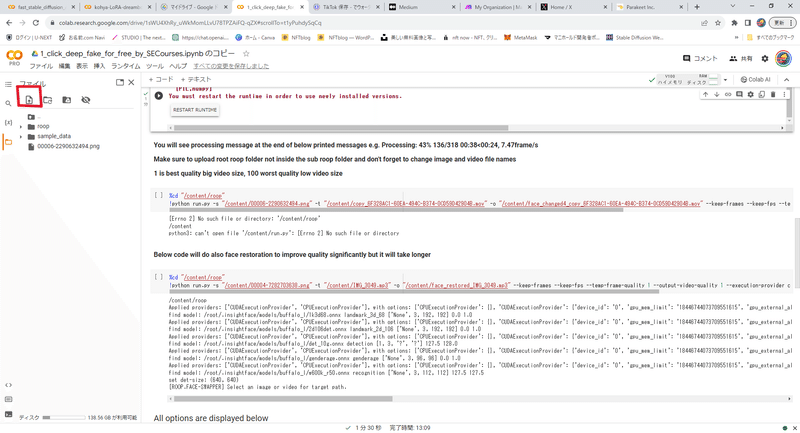Image resolution: width=800 pixels, height=433 pixels.
Task: Open the code snippets sidebar icon
Action: 8,385
